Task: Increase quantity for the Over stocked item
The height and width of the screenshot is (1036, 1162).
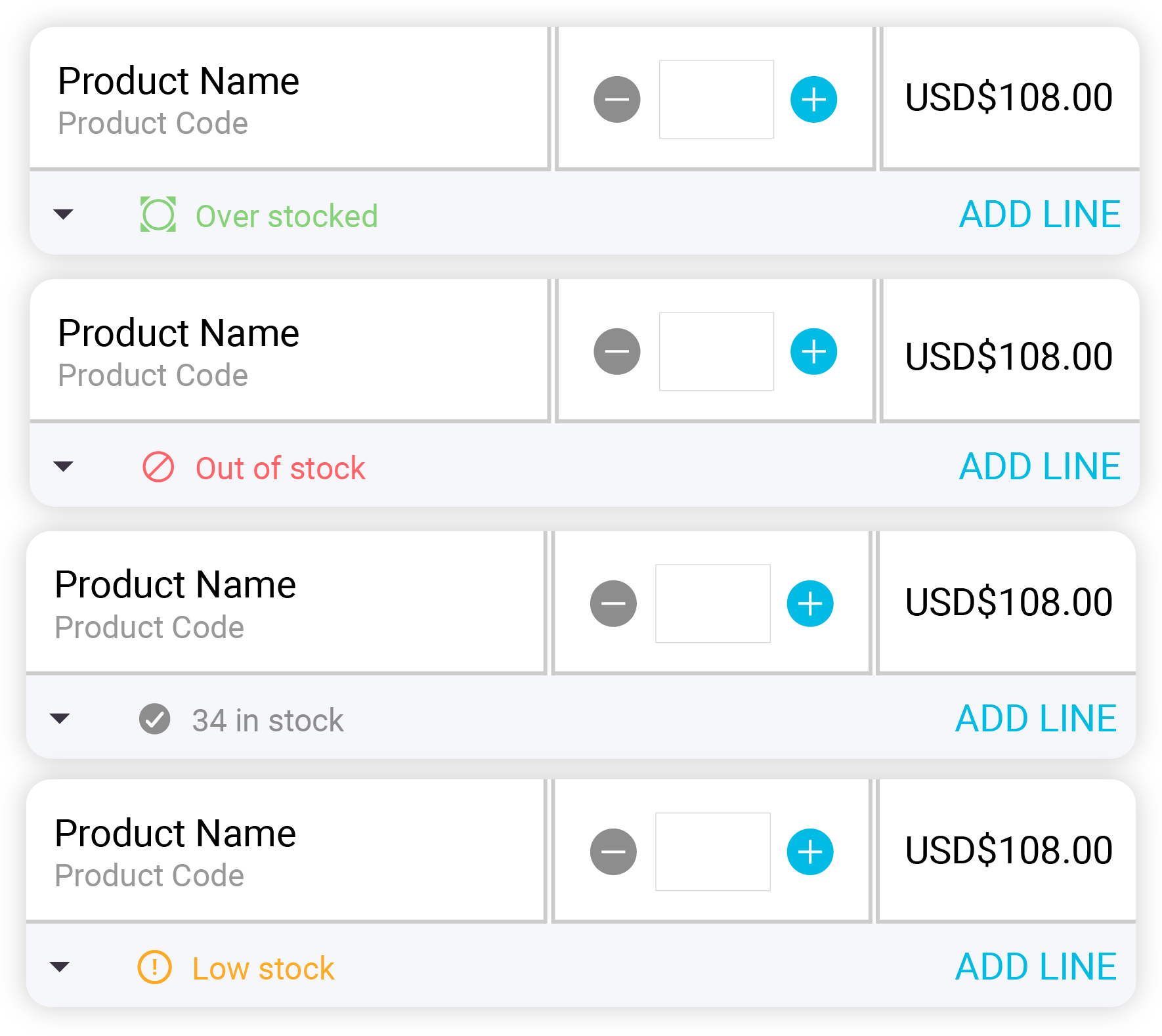Action: tap(813, 99)
